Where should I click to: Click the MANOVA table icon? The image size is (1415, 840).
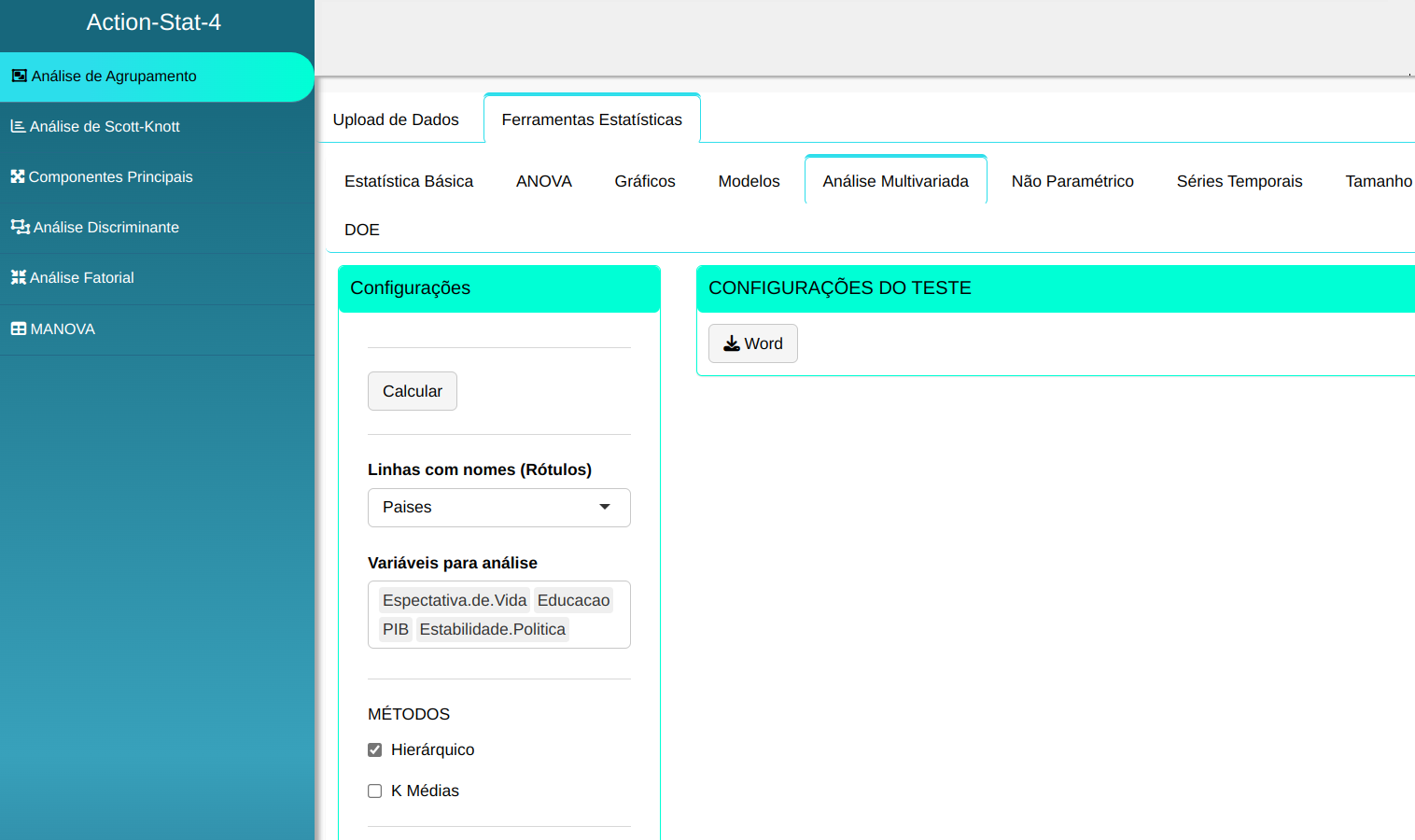pos(19,329)
